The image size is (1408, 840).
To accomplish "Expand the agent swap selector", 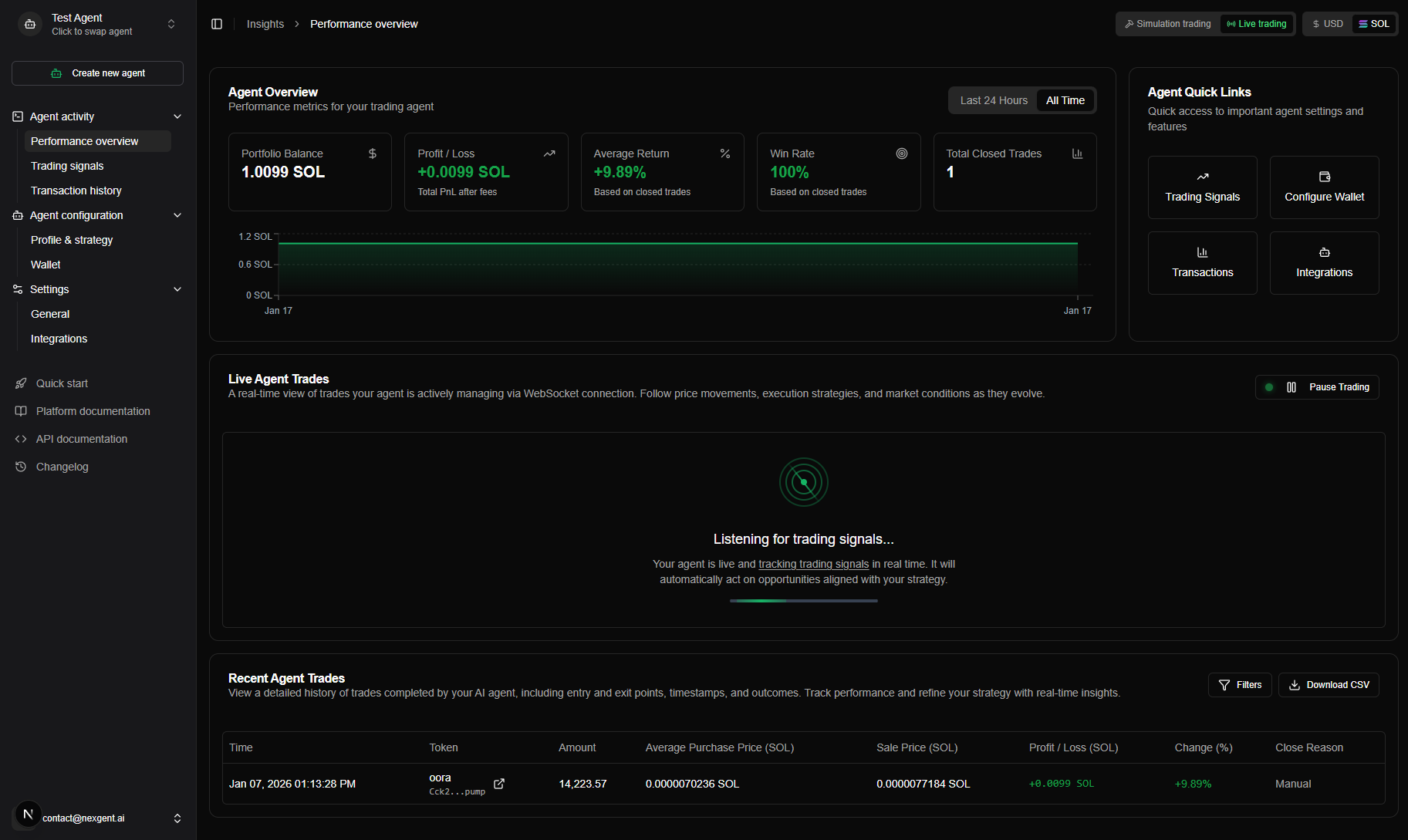I will point(171,23).
